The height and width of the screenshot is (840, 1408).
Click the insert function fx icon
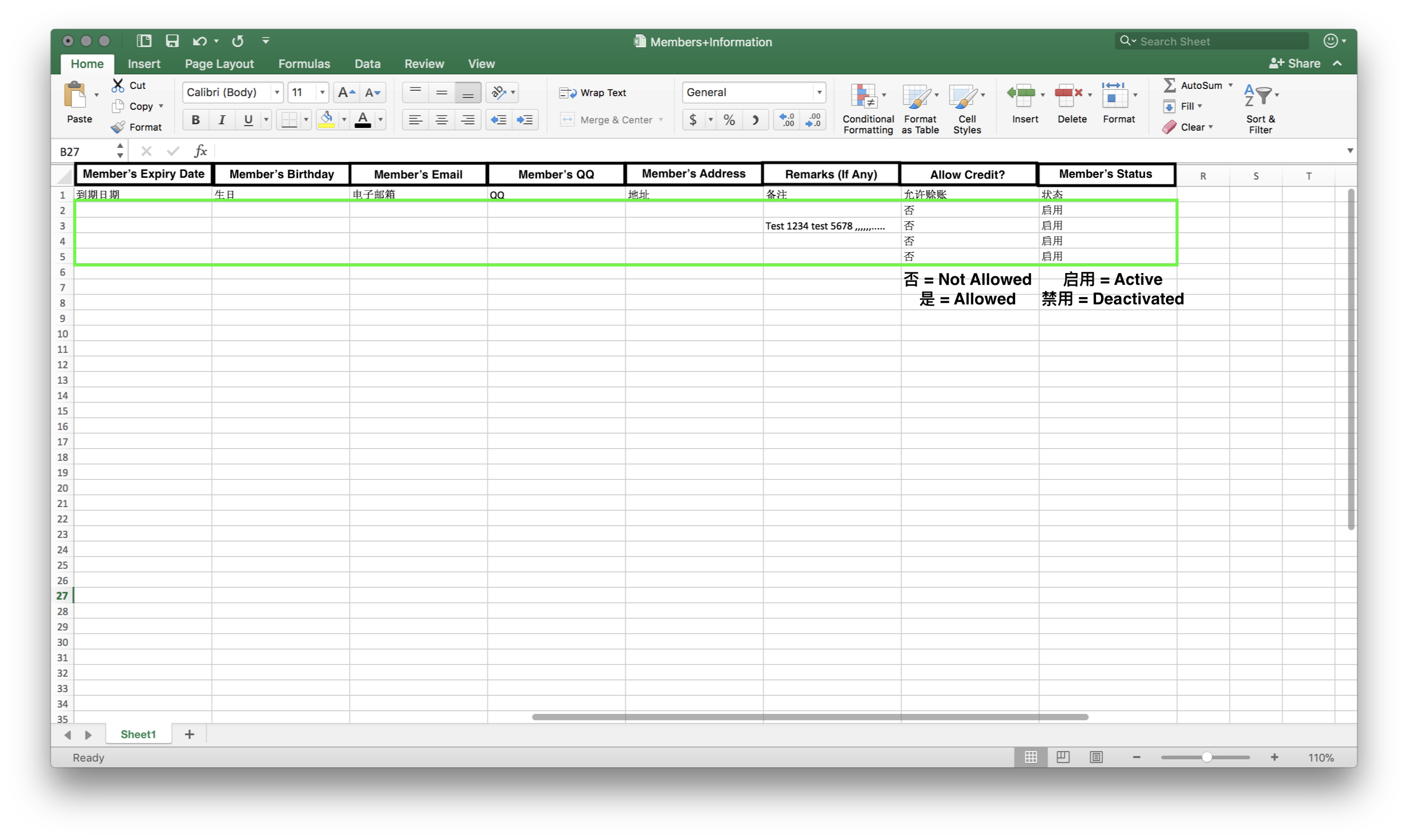[200, 151]
